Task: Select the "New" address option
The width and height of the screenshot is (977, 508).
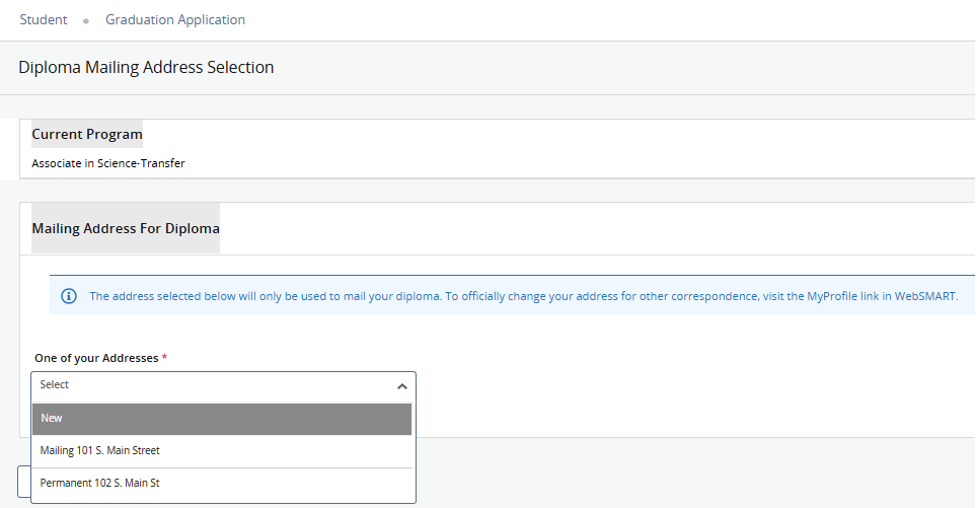Action: pos(222,419)
